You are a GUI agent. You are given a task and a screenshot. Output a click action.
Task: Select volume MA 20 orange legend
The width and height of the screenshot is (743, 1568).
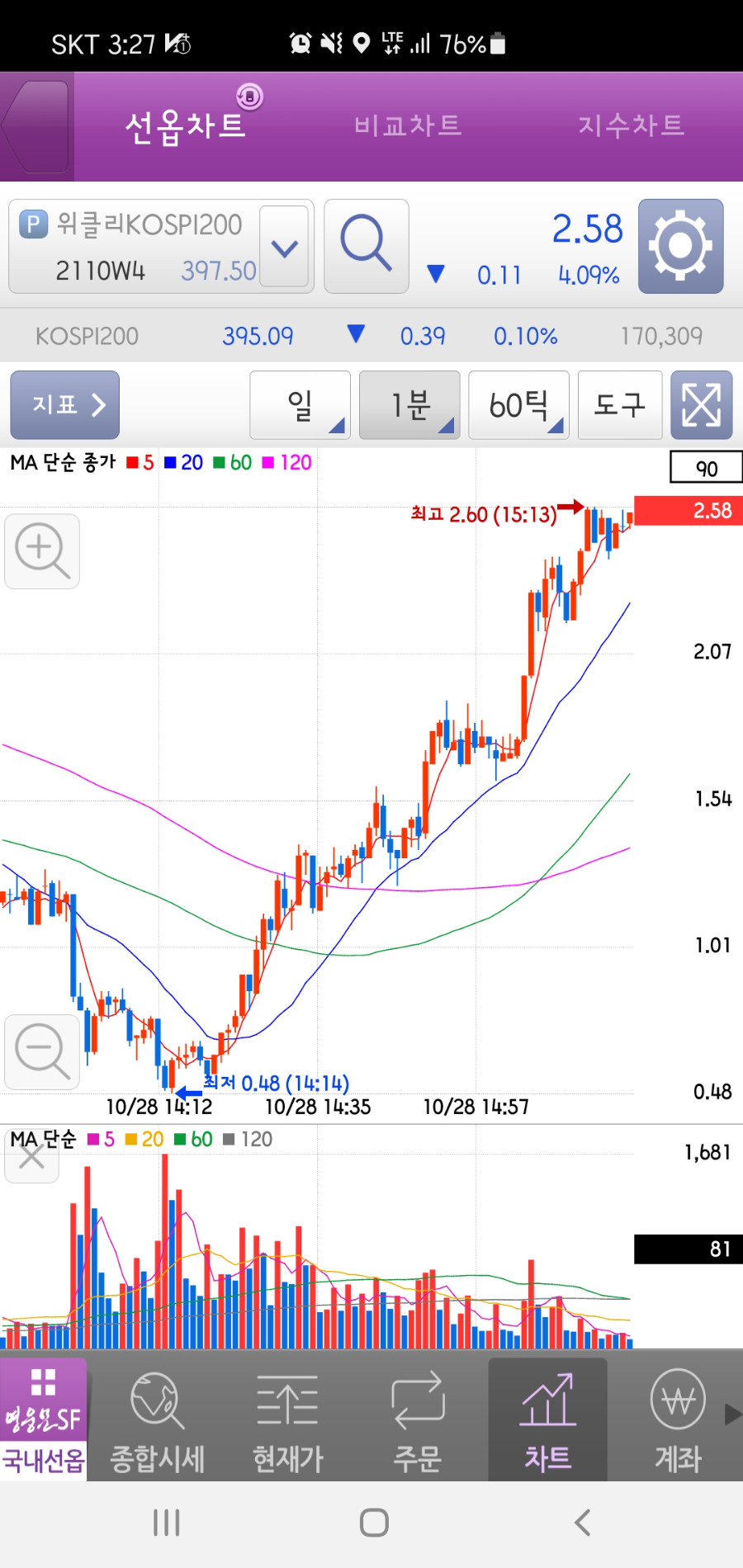pos(144,1140)
